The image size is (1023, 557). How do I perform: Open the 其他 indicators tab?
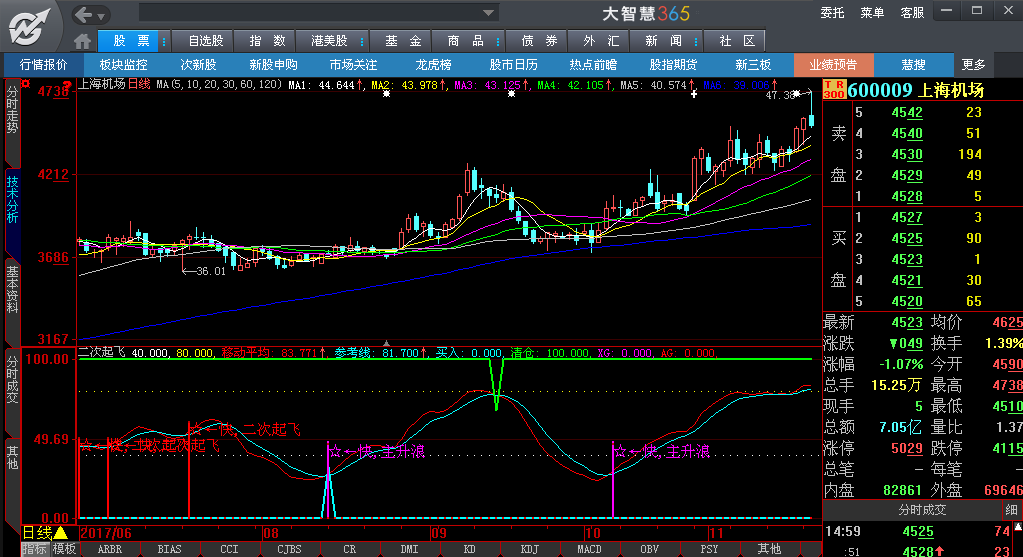click(769, 549)
